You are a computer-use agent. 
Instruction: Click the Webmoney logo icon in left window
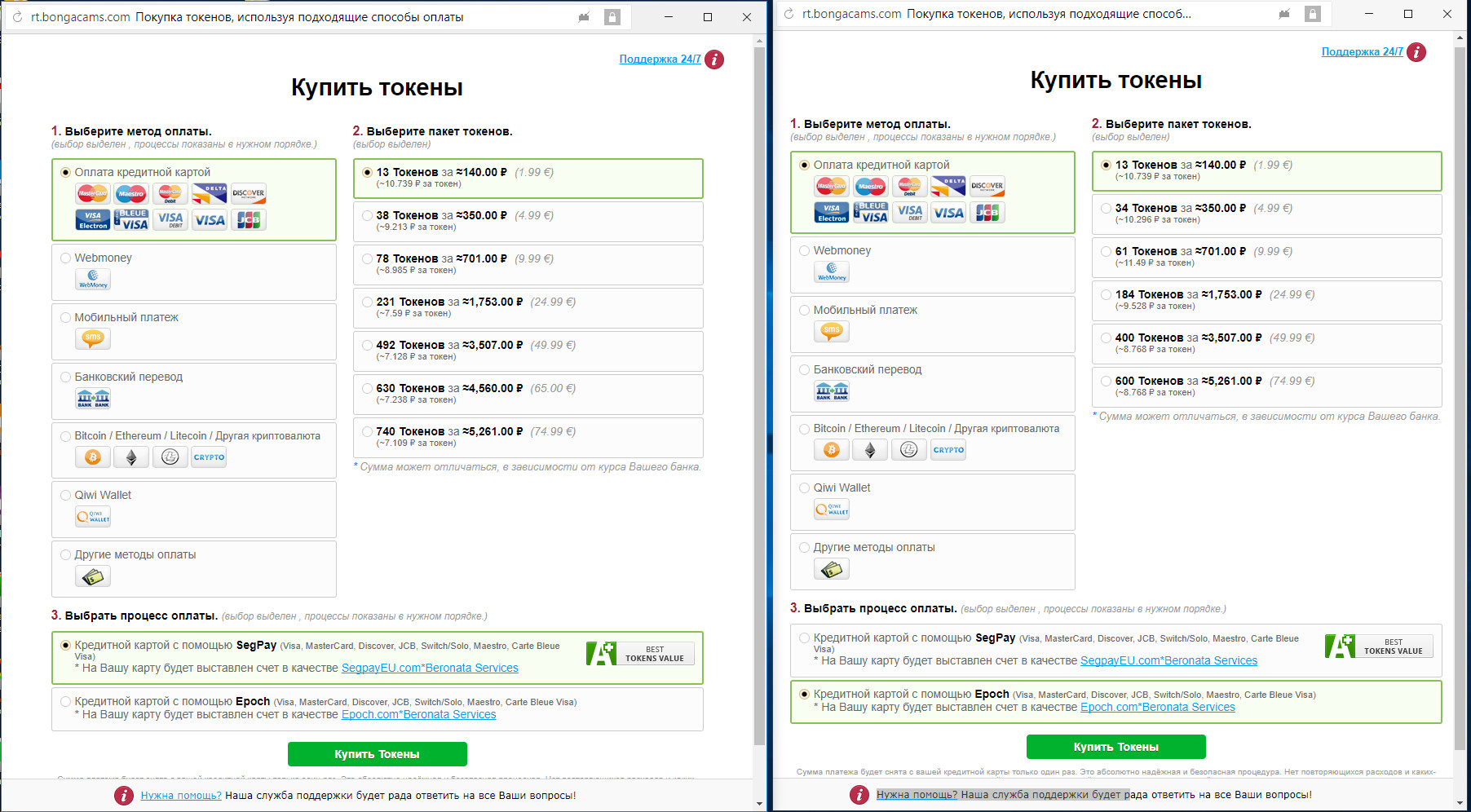(x=93, y=280)
